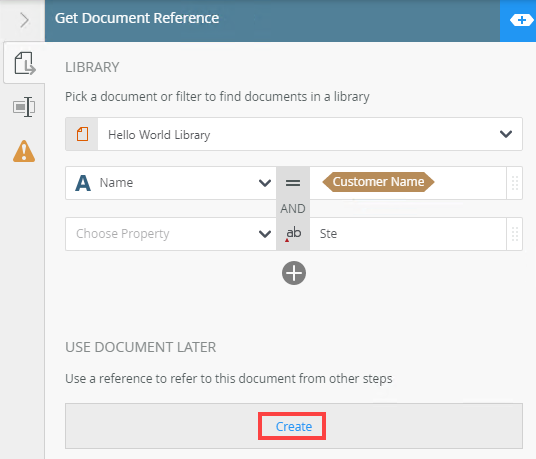The width and height of the screenshot is (536, 459).
Task: Click the ab text operator icon
Action: [x=293, y=234]
